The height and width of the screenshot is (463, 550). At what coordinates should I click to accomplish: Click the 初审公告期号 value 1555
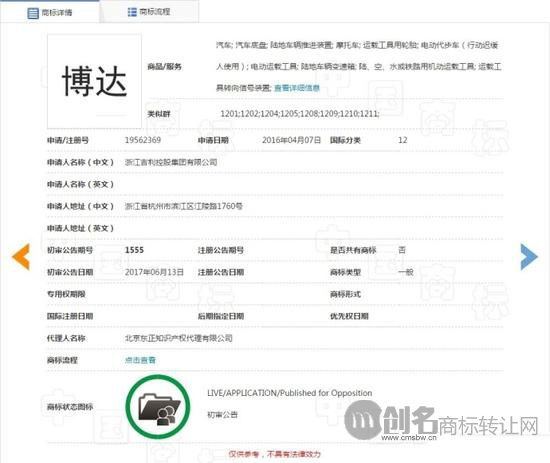click(134, 250)
